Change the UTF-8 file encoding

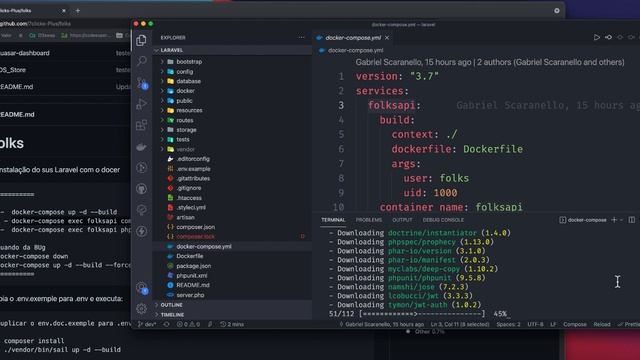(535, 324)
